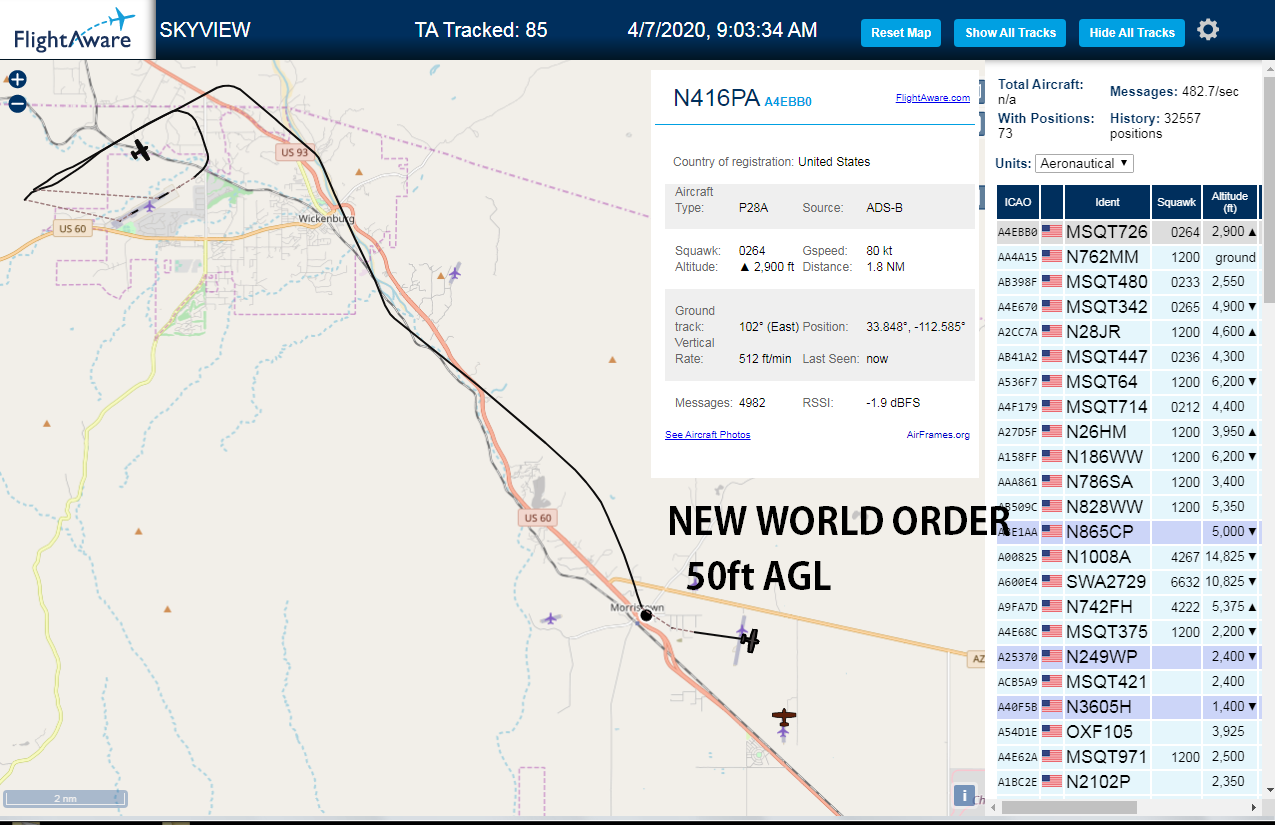Click Show All Tracks
1275x825 pixels.
[1010, 33]
